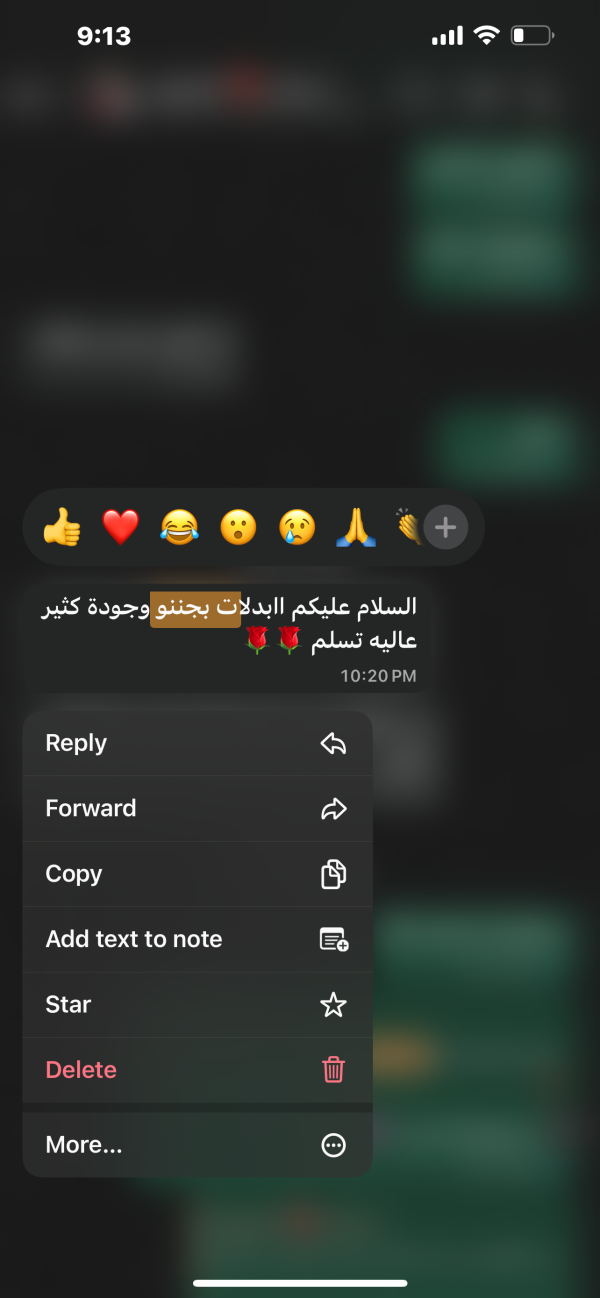The height and width of the screenshot is (1298, 600).
Task: React with the crying face emoji
Action: [297, 527]
